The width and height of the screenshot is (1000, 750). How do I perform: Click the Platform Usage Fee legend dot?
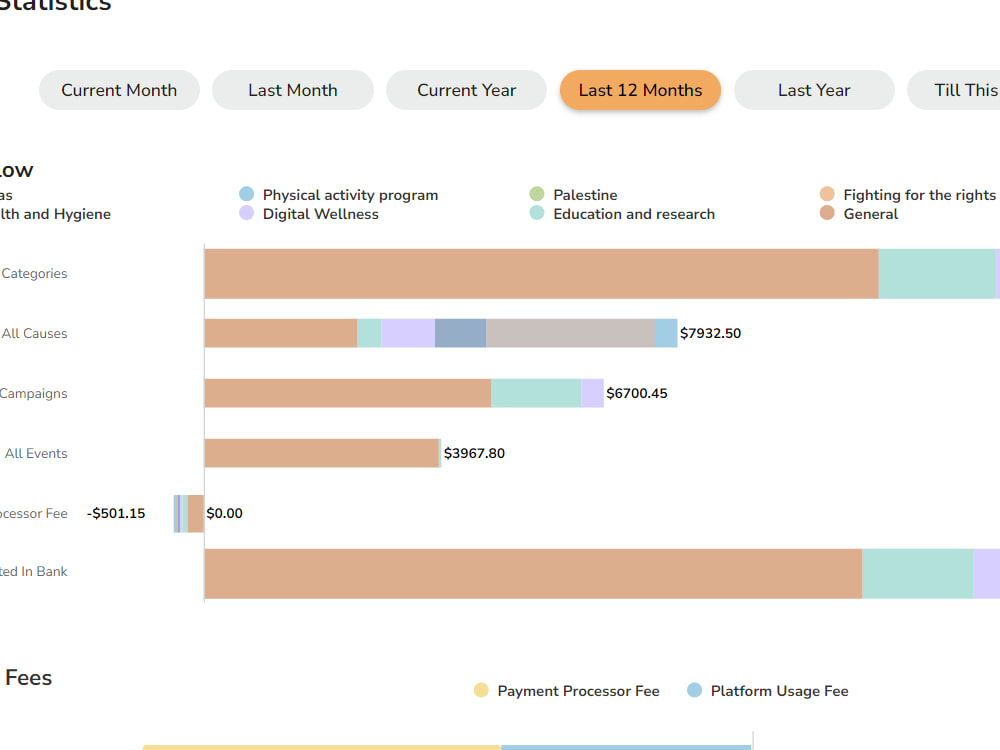pyautogui.click(x=692, y=690)
